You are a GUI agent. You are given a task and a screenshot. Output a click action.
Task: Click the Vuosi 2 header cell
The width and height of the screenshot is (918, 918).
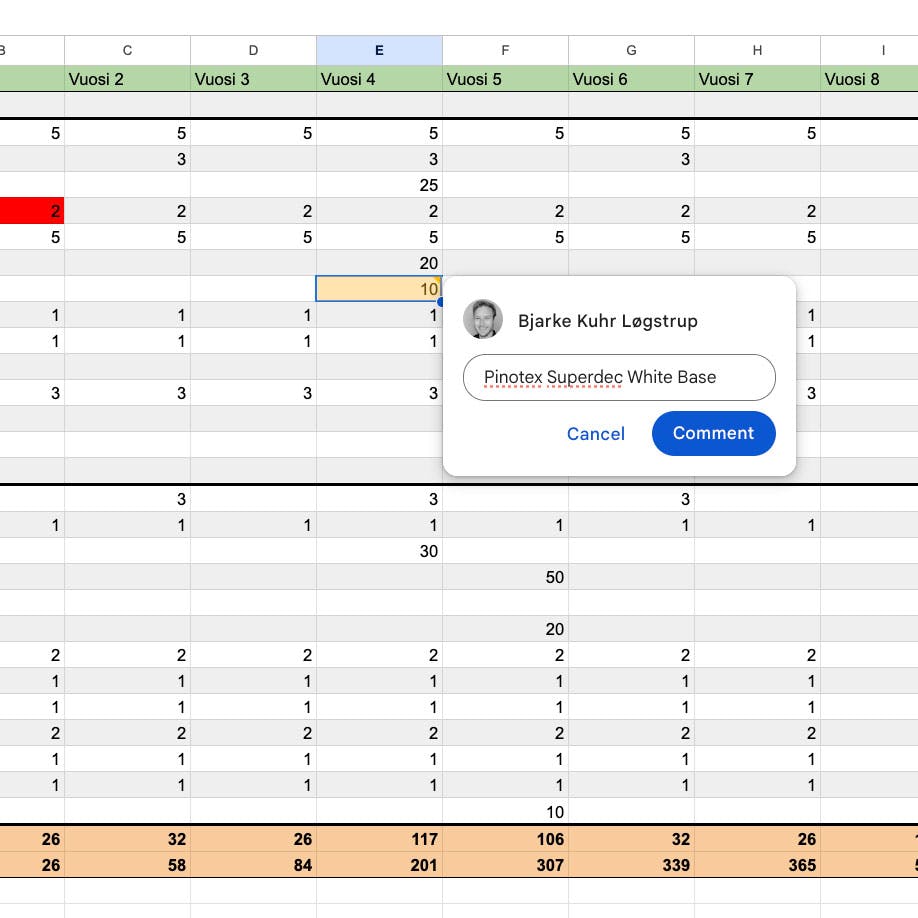[x=127, y=79]
